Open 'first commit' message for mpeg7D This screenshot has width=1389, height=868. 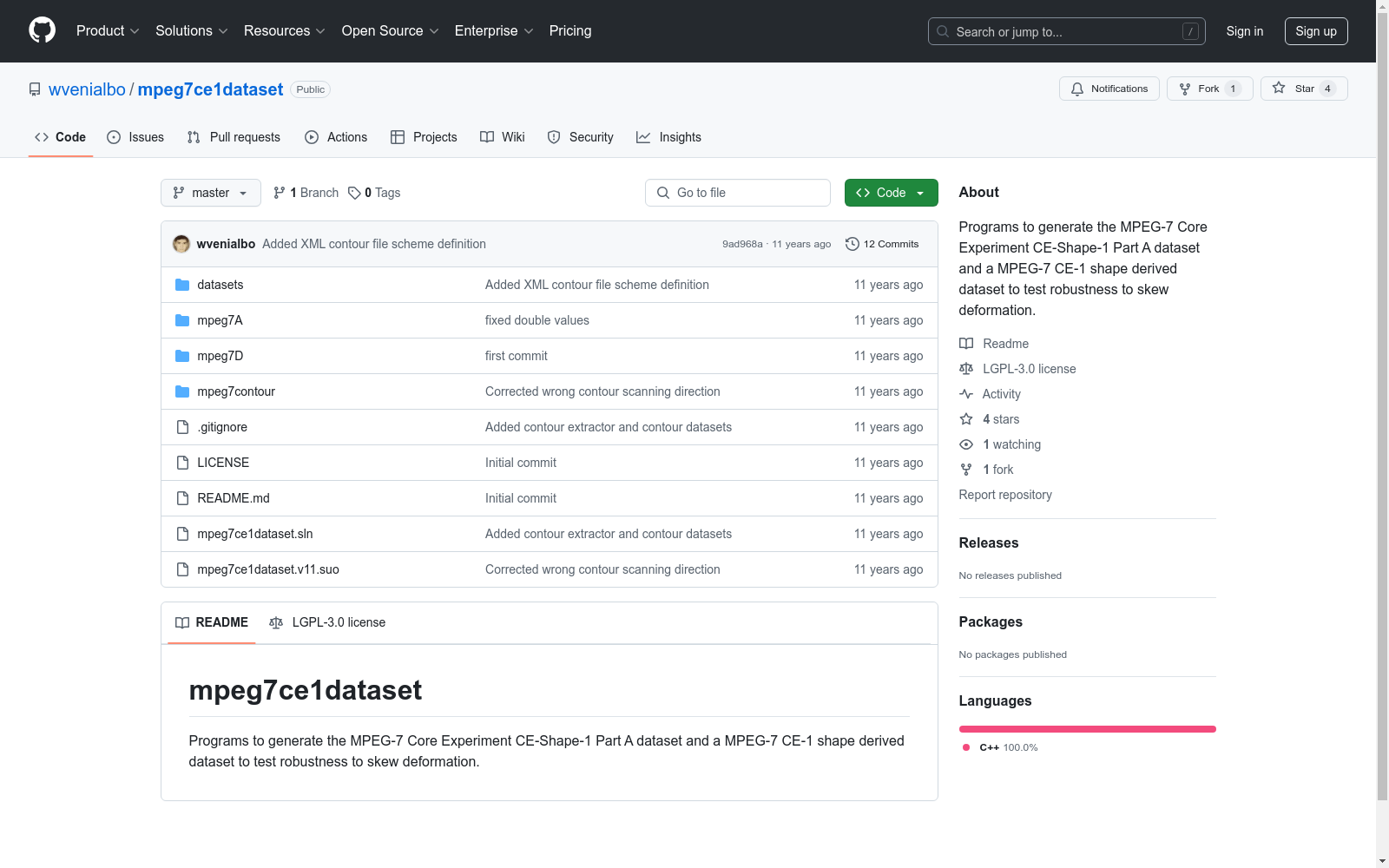tap(517, 356)
